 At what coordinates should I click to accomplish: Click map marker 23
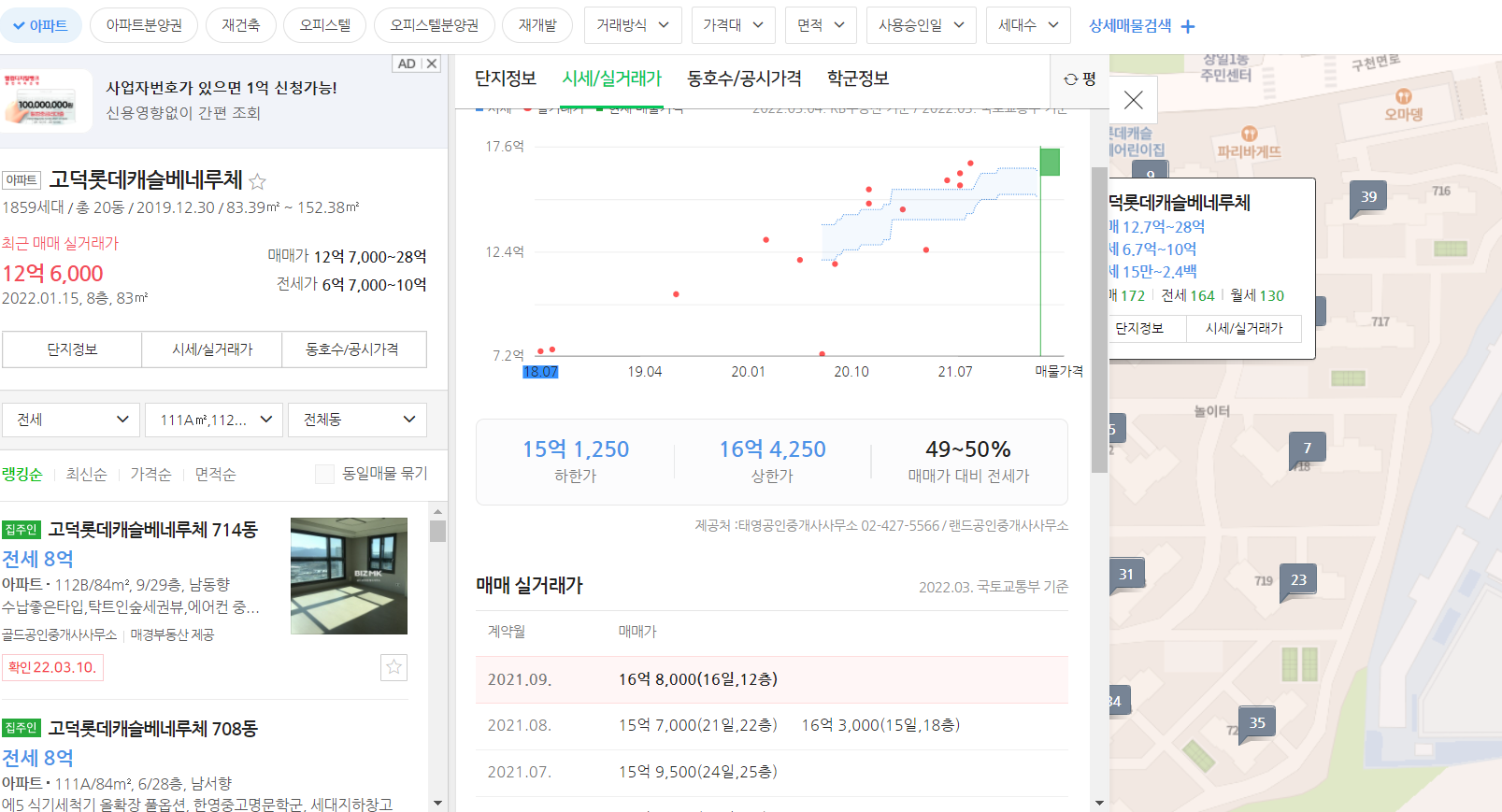click(x=1298, y=580)
